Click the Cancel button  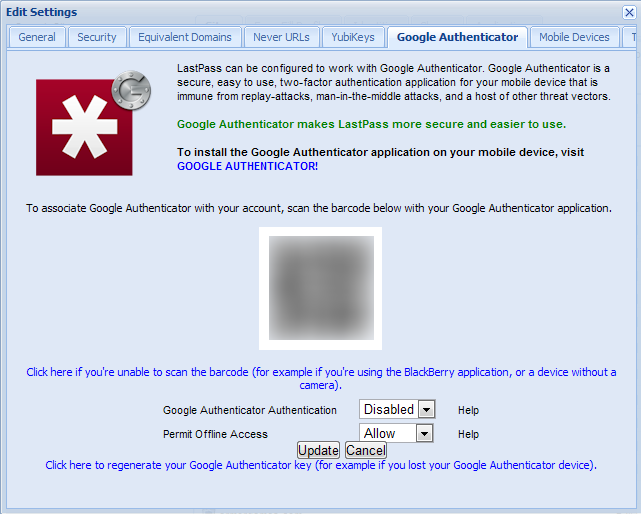[365, 450]
